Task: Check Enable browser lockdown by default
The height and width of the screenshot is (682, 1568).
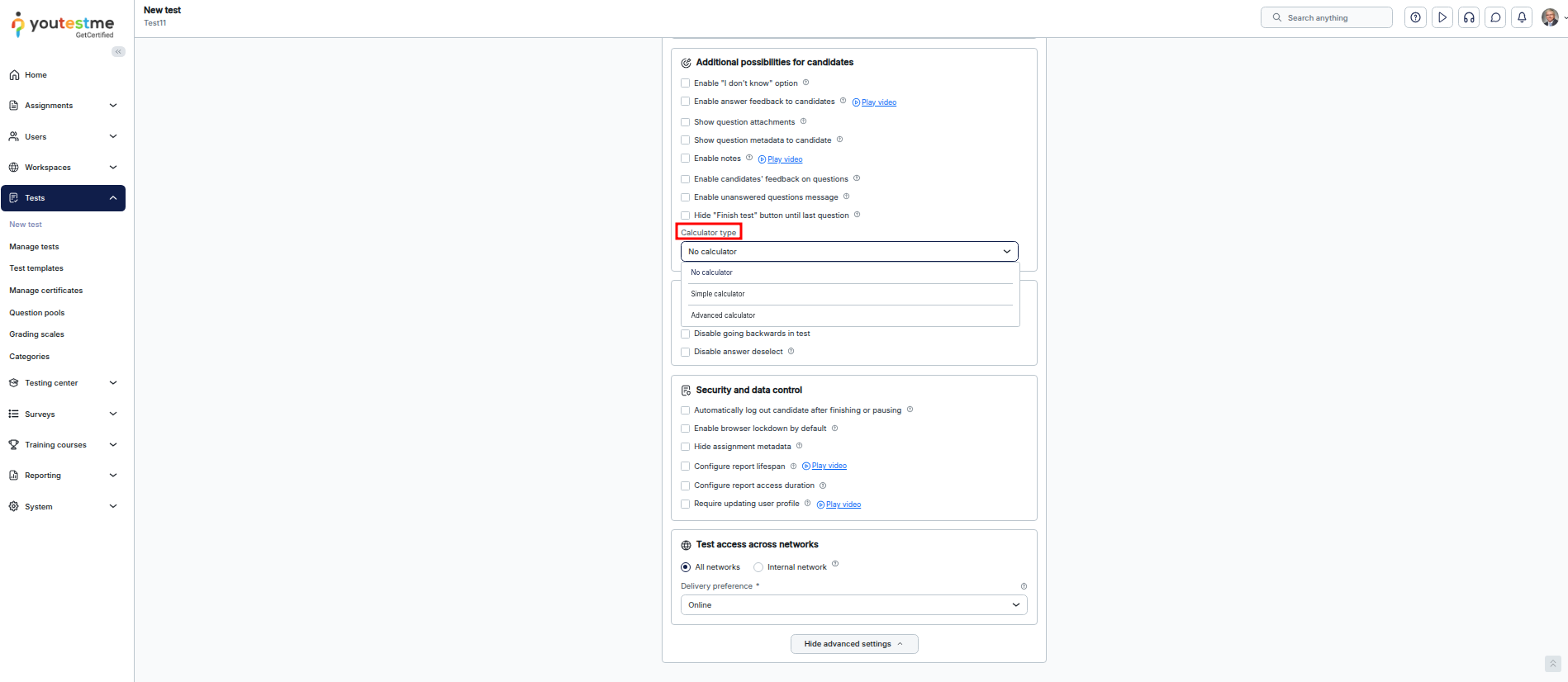Action: click(x=685, y=429)
